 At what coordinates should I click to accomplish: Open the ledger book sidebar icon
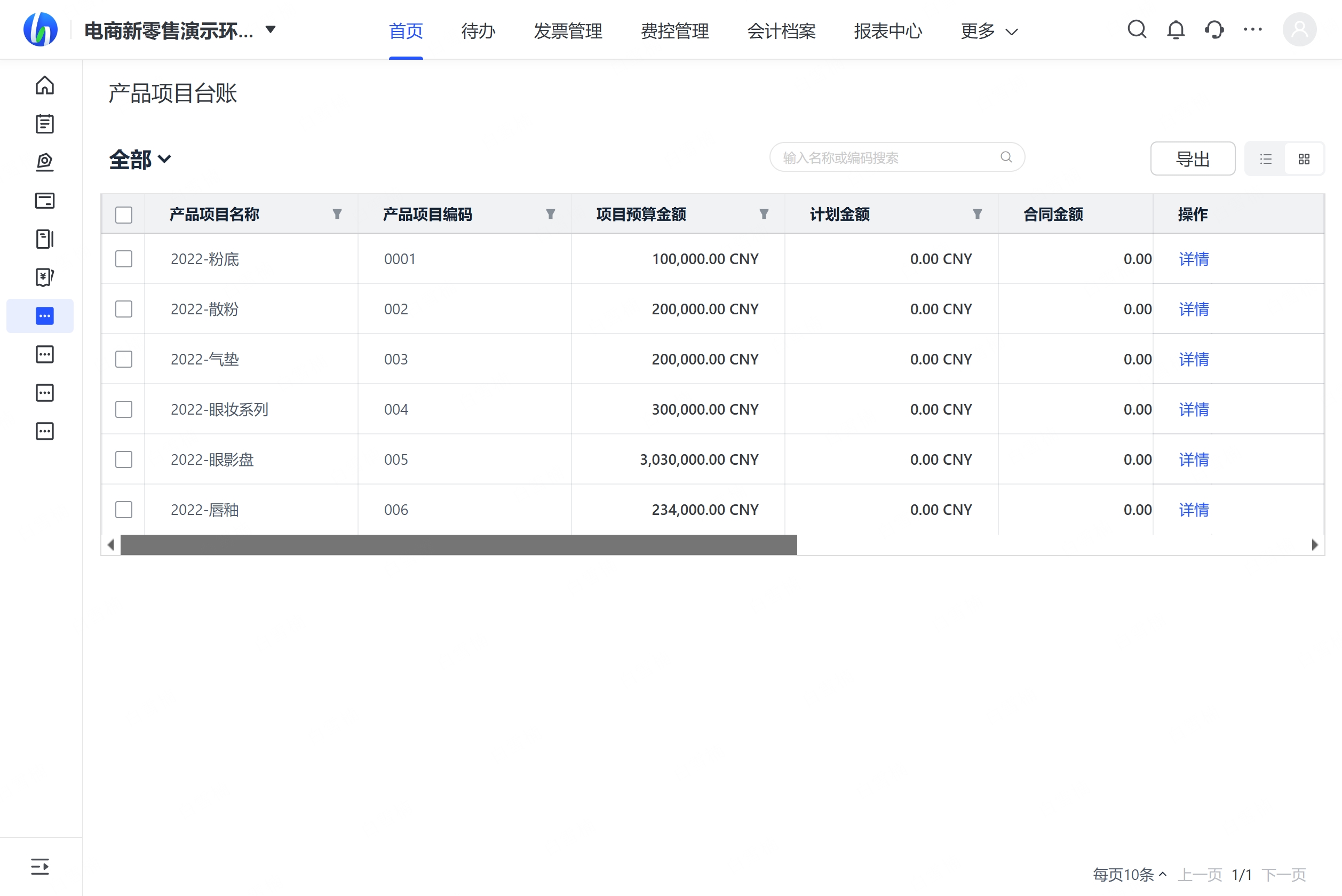coord(45,239)
